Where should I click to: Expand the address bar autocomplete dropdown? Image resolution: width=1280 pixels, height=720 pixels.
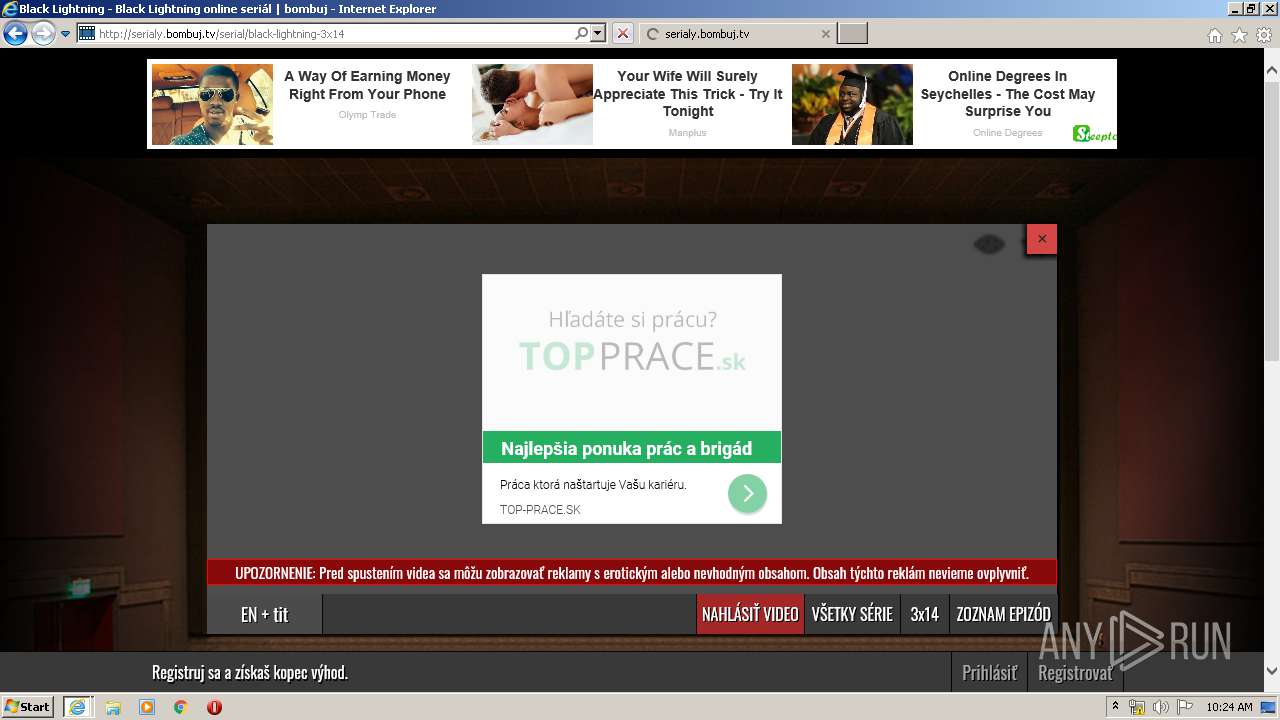[598, 33]
